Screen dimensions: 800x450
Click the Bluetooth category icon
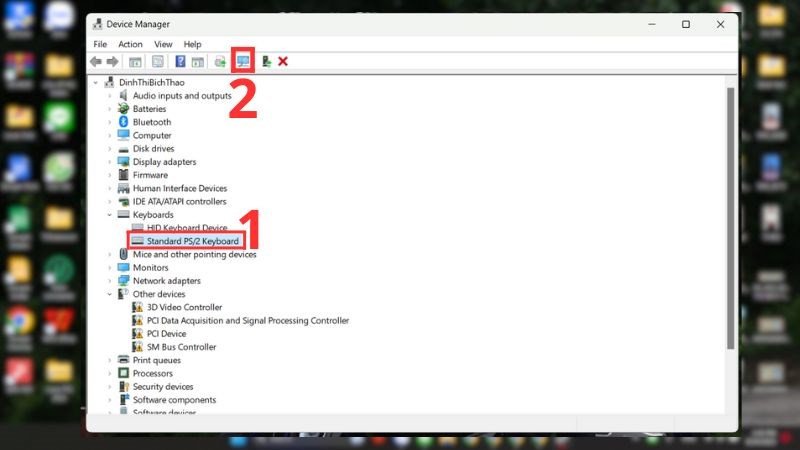coord(123,122)
